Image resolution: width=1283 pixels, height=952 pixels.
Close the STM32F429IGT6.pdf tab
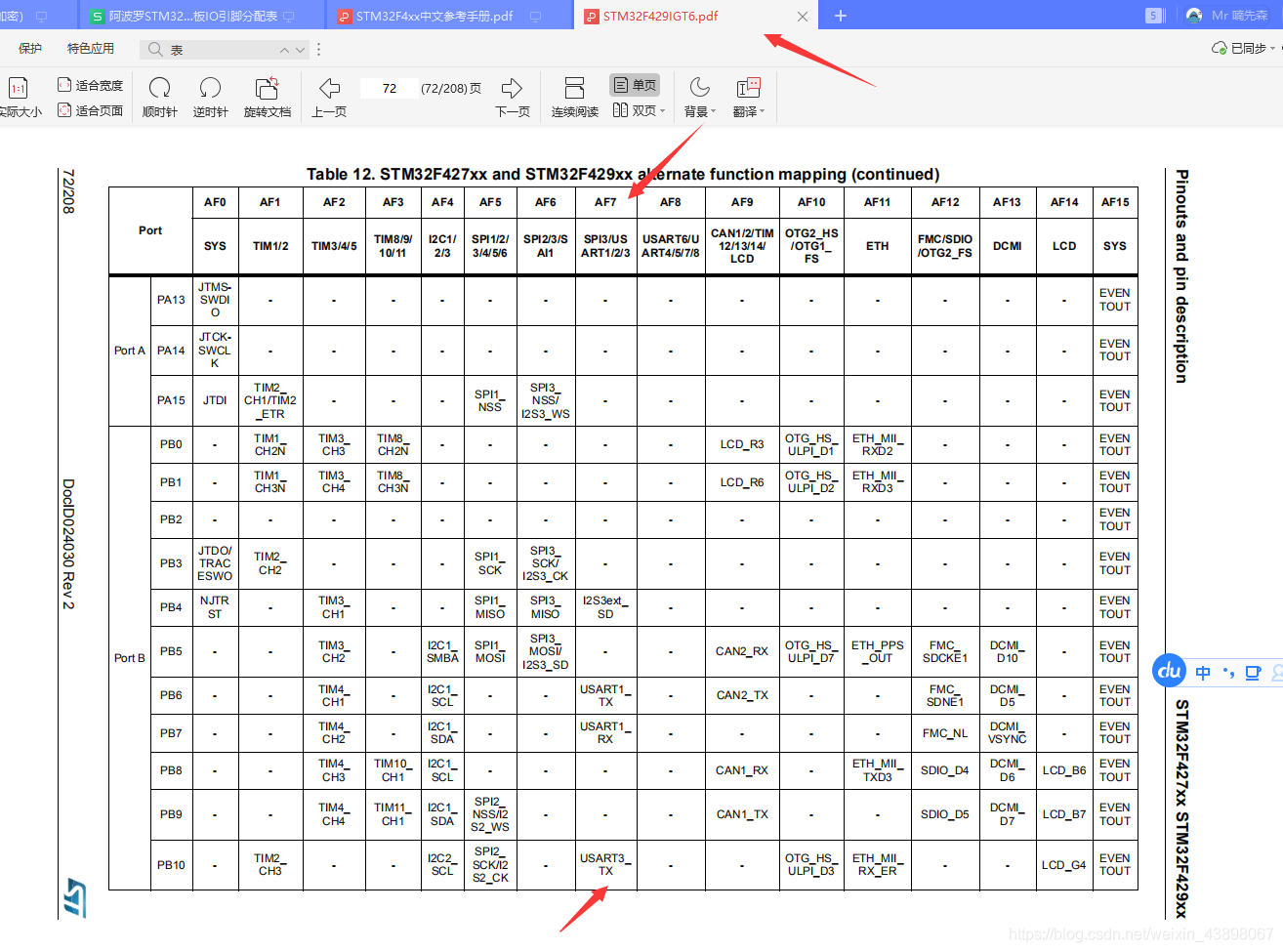pyautogui.click(x=803, y=17)
